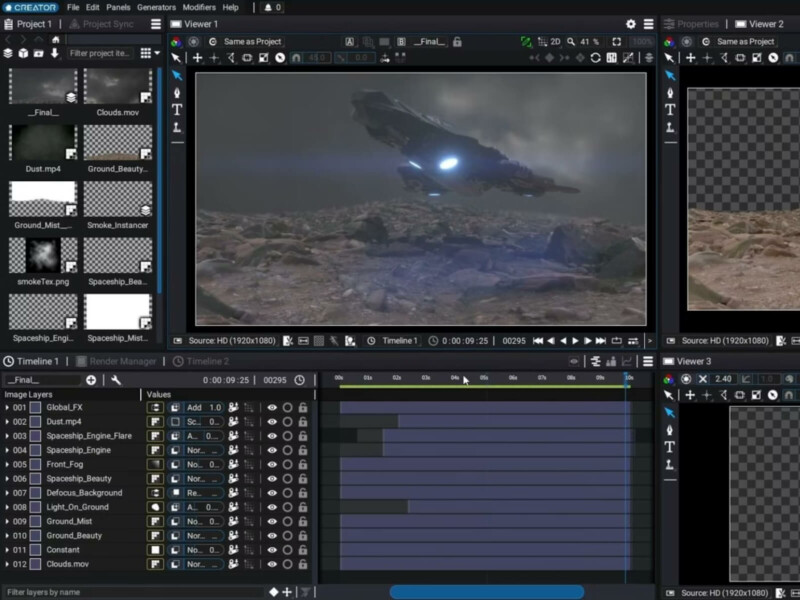This screenshot has width=800, height=600.
Task: Expand the Clouds.mov layer
Action: tap(7, 564)
